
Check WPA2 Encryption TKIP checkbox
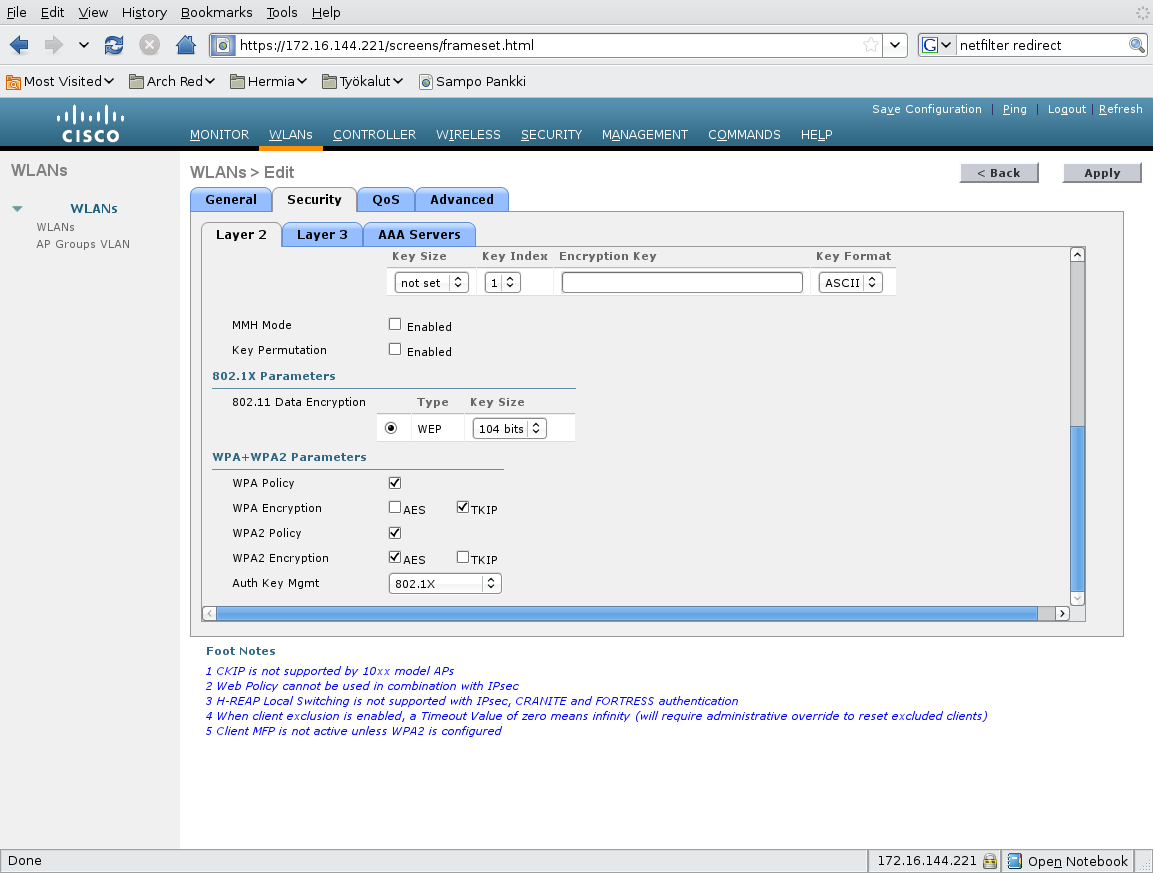click(x=463, y=557)
